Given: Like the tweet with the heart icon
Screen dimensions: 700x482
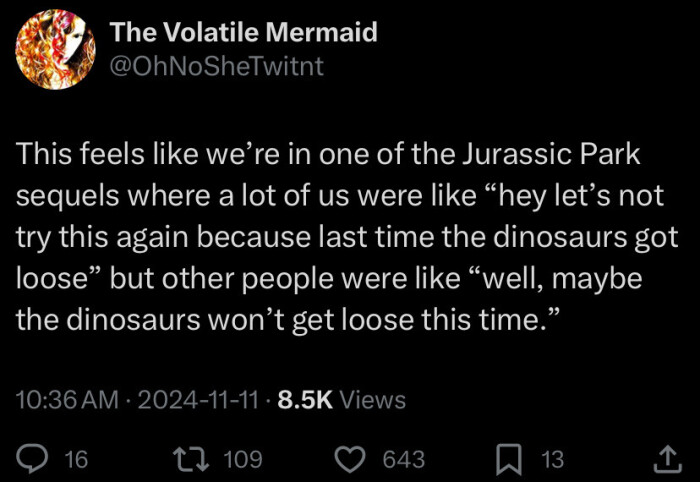Looking at the screenshot, I should [350, 459].
